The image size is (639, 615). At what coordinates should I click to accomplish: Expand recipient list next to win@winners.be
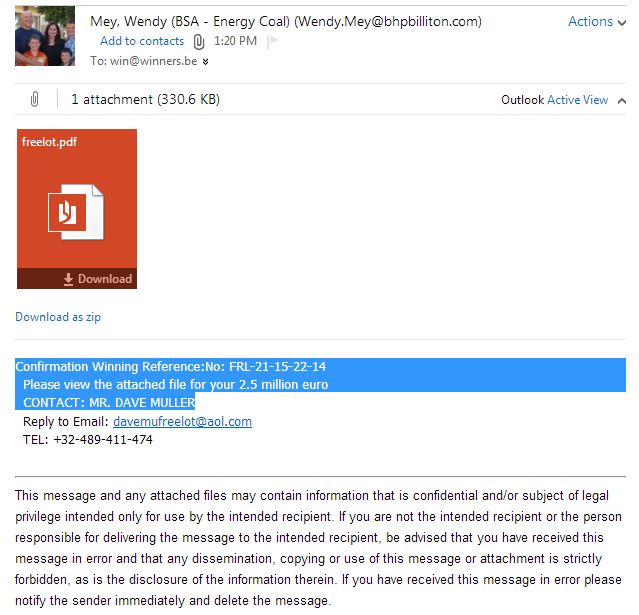click(x=205, y=61)
